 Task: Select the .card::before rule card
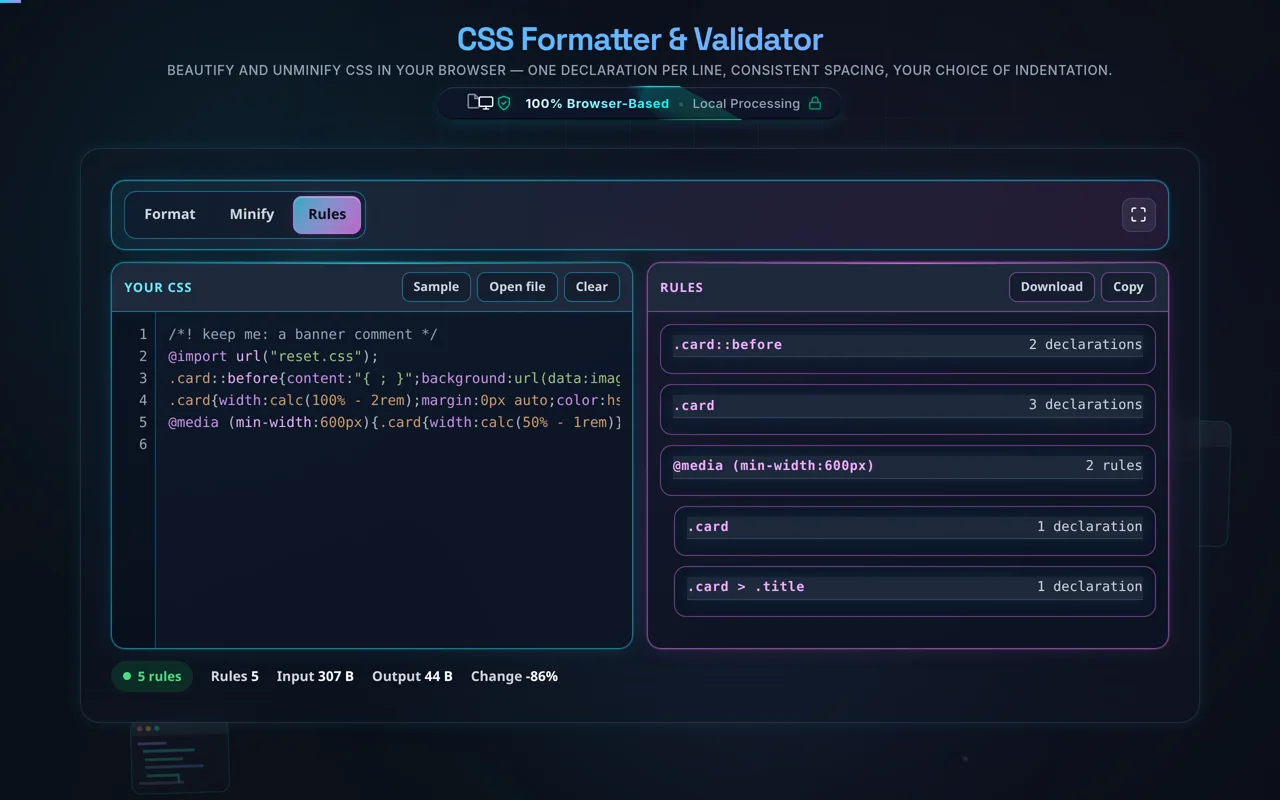[908, 349]
